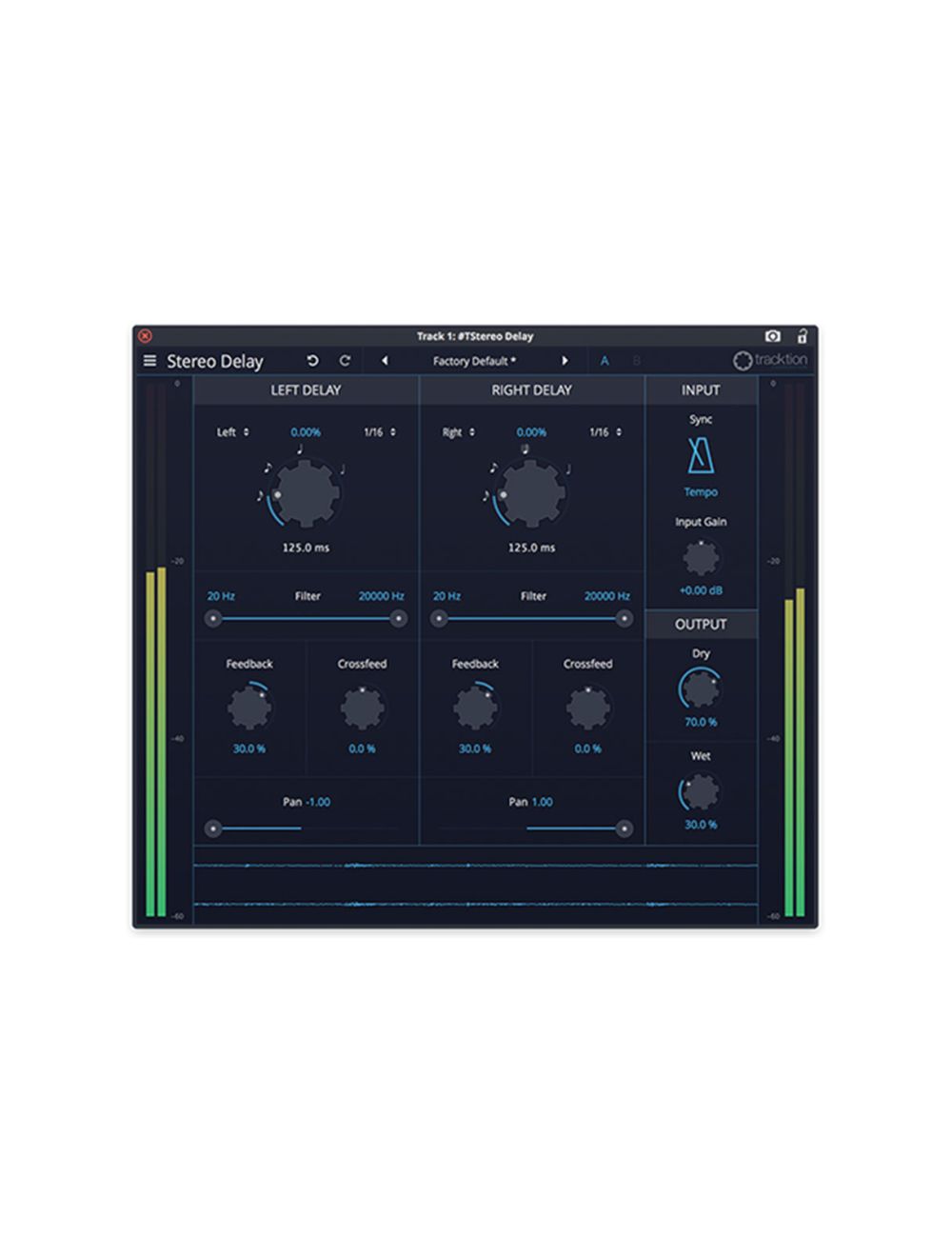
Task: Click the Left Delay filter high-cut slider handle
Action: coord(400,619)
